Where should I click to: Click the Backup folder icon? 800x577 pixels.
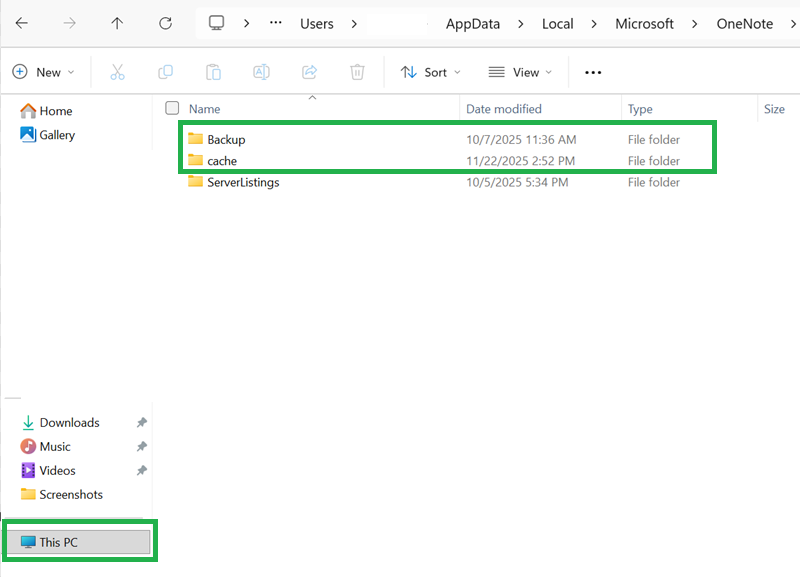[x=195, y=138]
